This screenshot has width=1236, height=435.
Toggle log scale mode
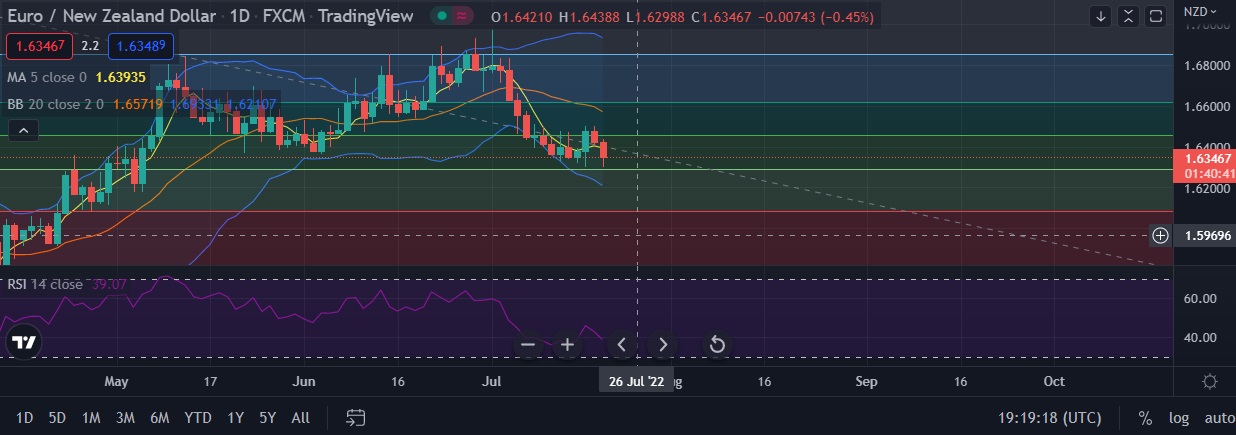tap(1179, 417)
